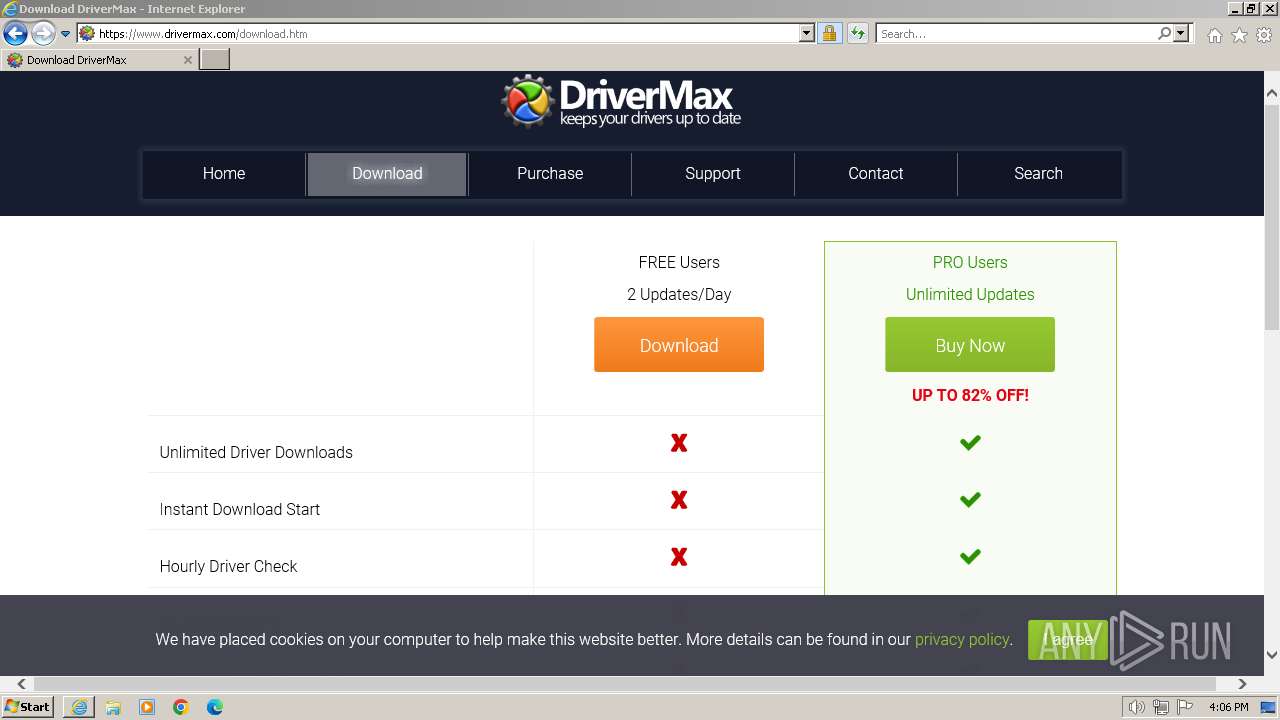Open the search provider dropdown arrow

click(1181, 34)
